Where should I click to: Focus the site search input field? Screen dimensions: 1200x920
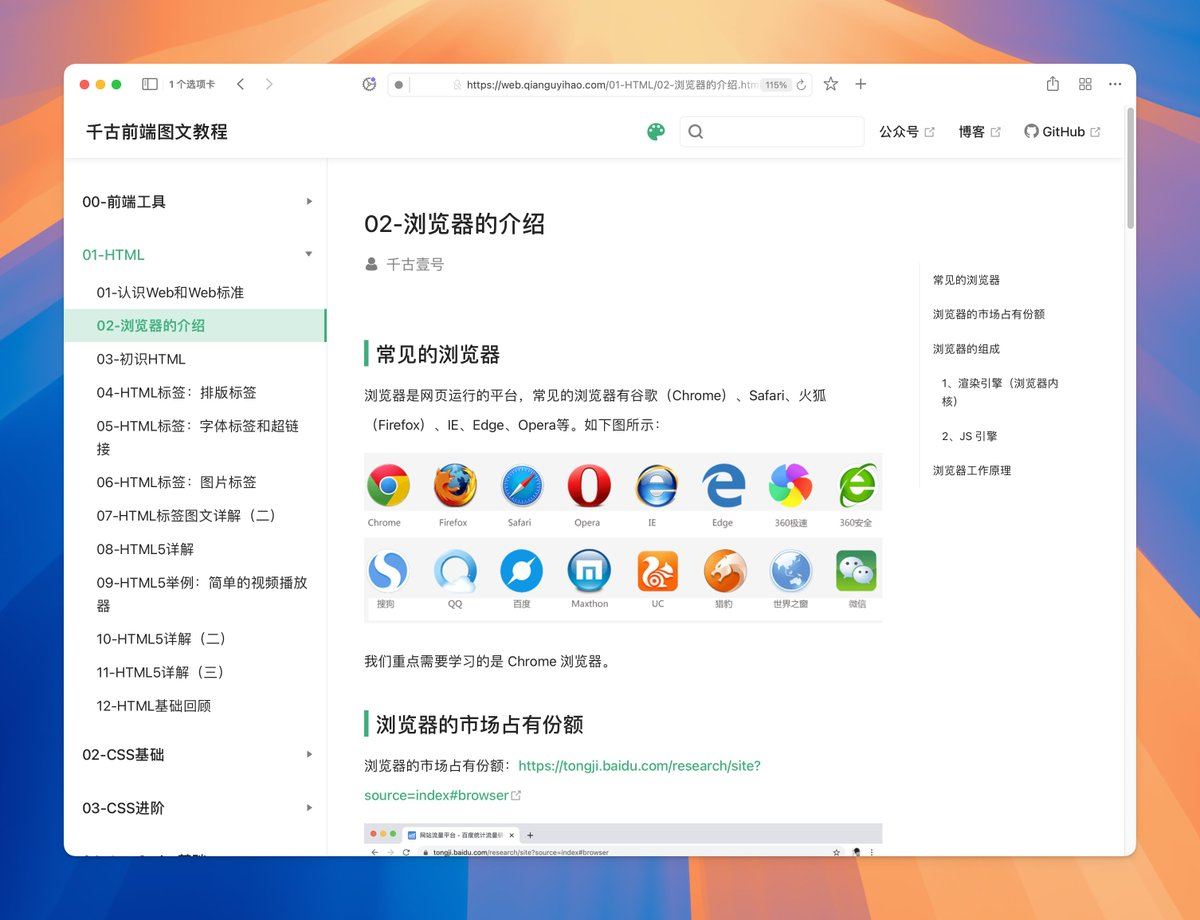772,132
